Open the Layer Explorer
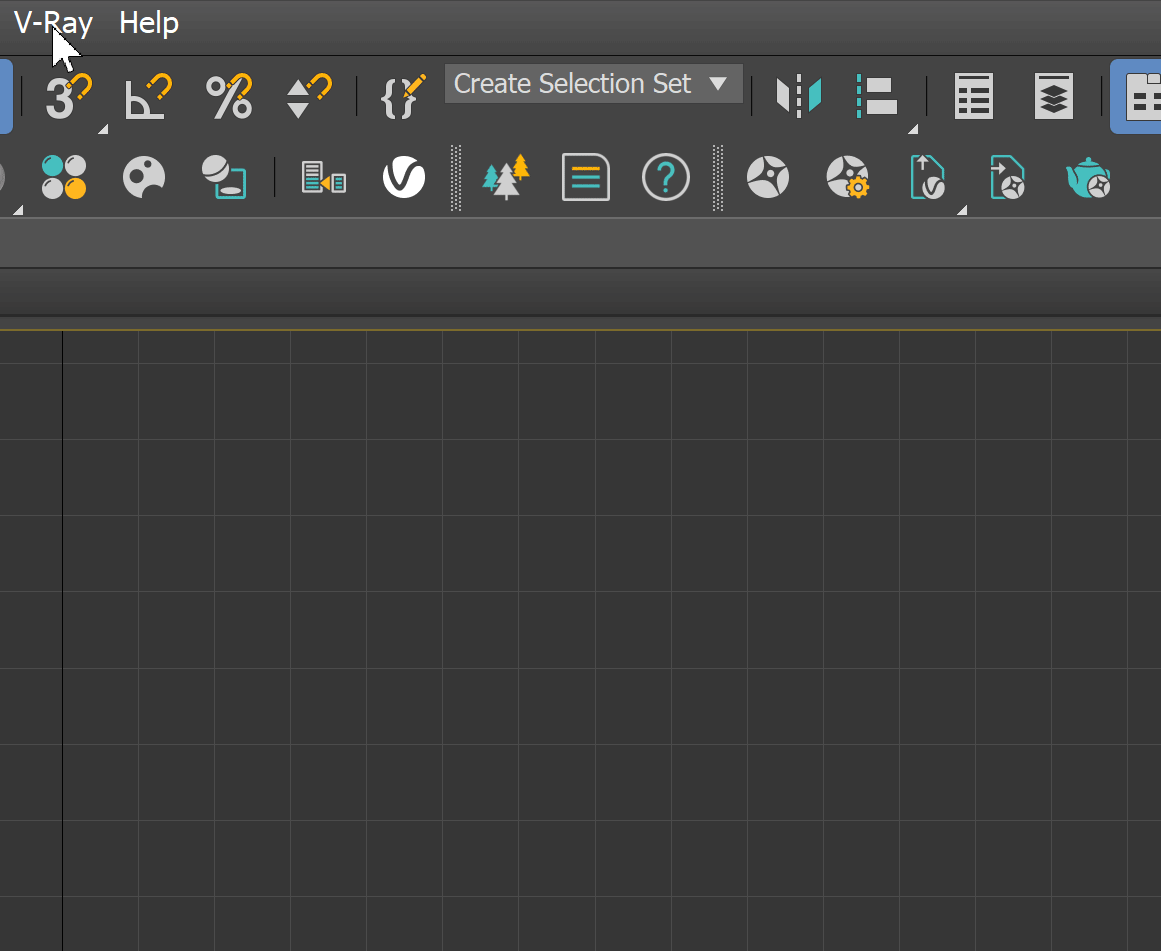The width and height of the screenshot is (1161, 951). (x=1053, y=96)
